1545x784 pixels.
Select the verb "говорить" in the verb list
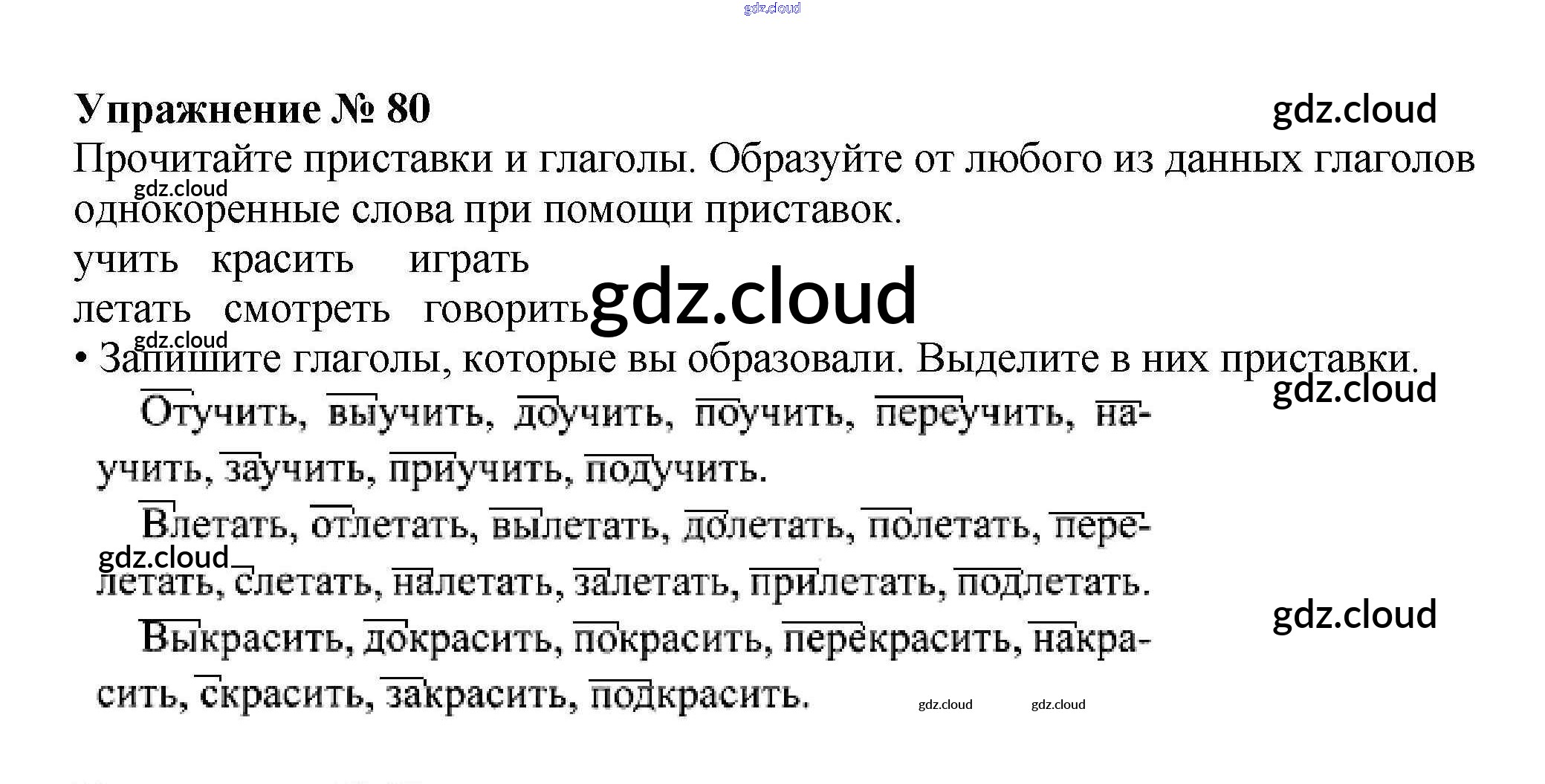click(x=505, y=310)
